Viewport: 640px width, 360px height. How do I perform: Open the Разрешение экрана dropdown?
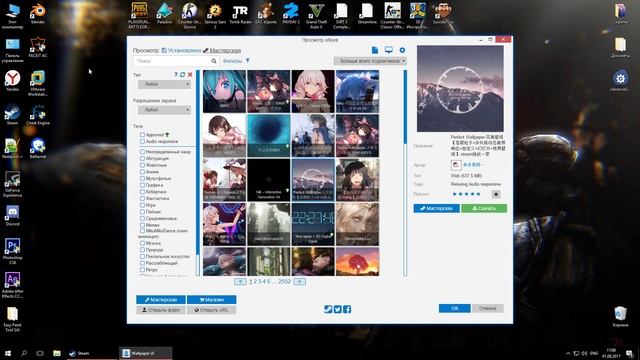[164, 110]
